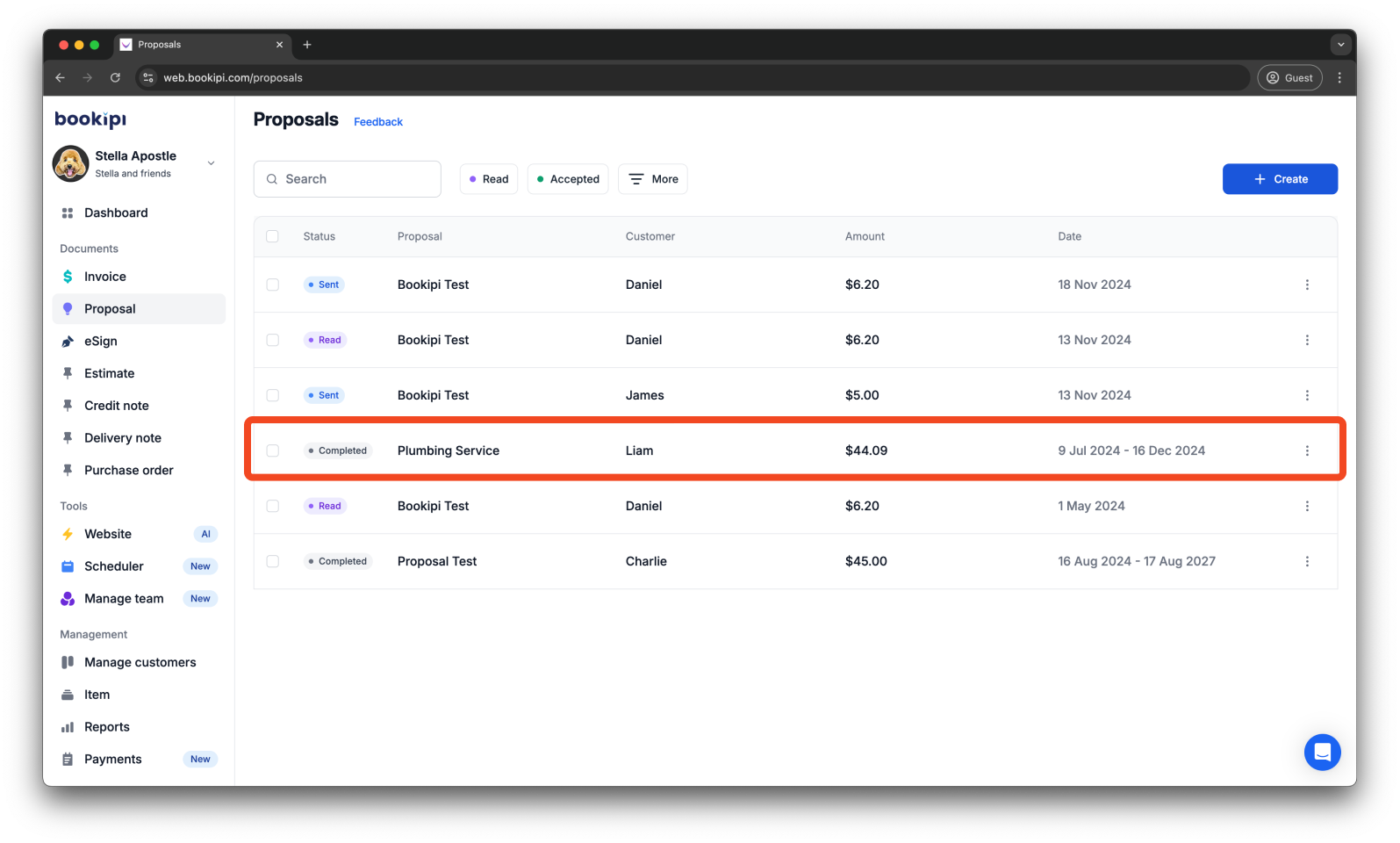
Task: Go back using browser back arrow
Action: 60,77
